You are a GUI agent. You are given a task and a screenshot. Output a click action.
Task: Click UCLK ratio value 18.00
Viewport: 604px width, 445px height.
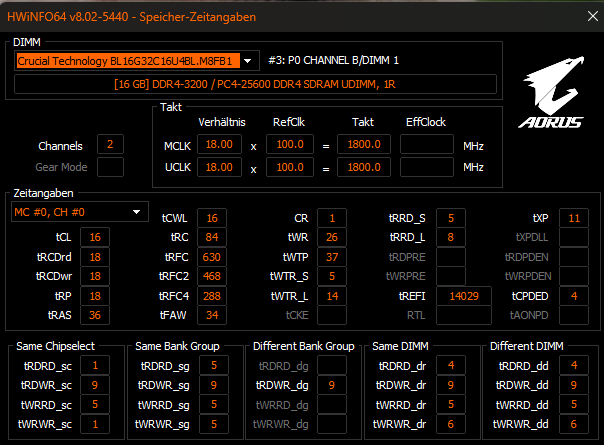click(x=219, y=167)
